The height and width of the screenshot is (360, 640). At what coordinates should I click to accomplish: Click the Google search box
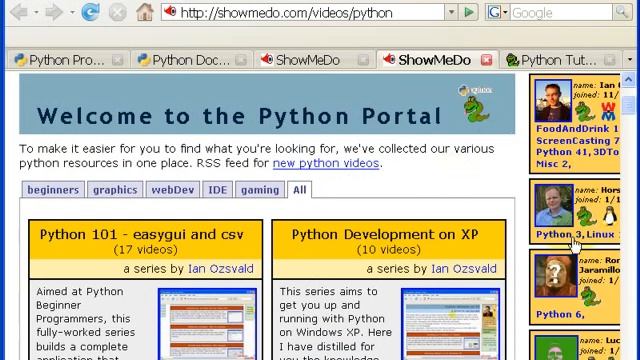[x=561, y=13]
